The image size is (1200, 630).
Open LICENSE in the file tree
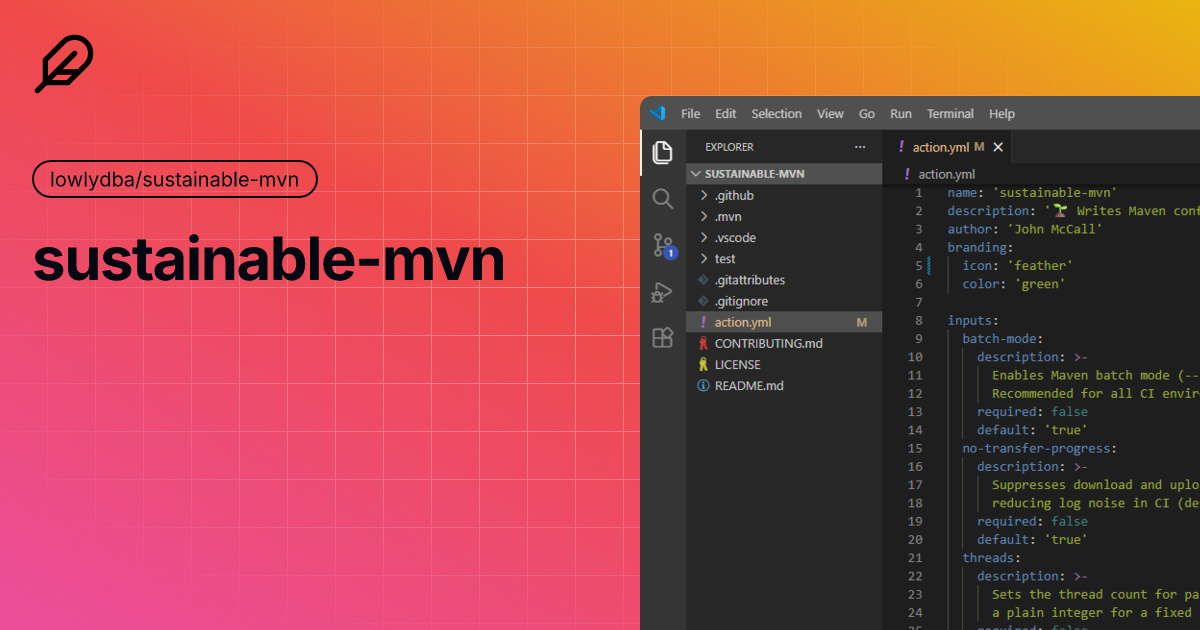pos(784,364)
